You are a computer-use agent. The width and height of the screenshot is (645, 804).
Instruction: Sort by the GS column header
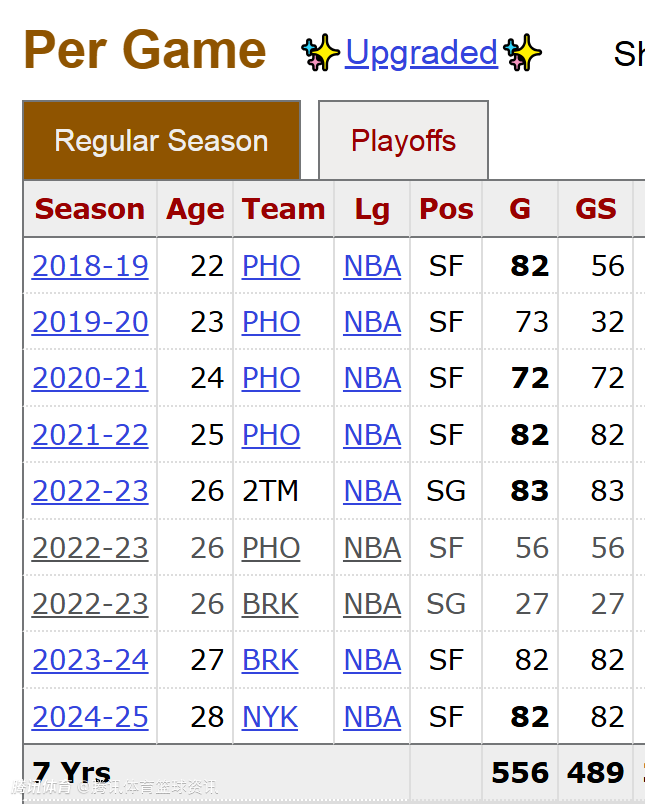pyautogui.click(x=596, y=209)
